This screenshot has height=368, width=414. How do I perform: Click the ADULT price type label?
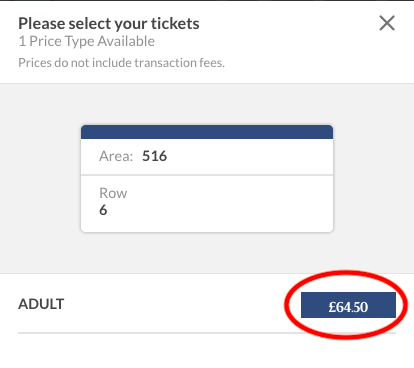click(x=41, y=304)
